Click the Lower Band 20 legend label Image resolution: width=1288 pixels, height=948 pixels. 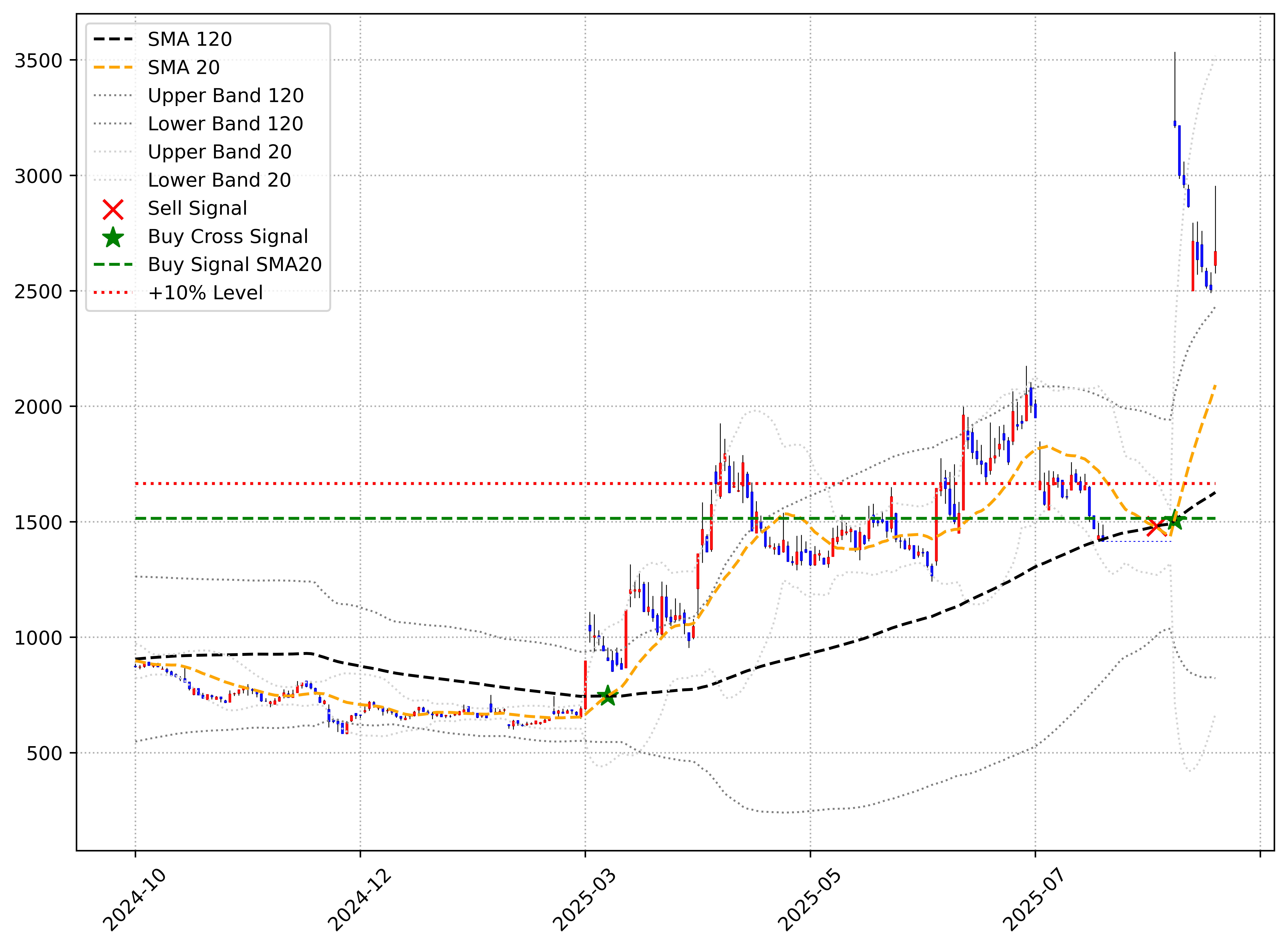pyautogui.click(x=219, y=180)
